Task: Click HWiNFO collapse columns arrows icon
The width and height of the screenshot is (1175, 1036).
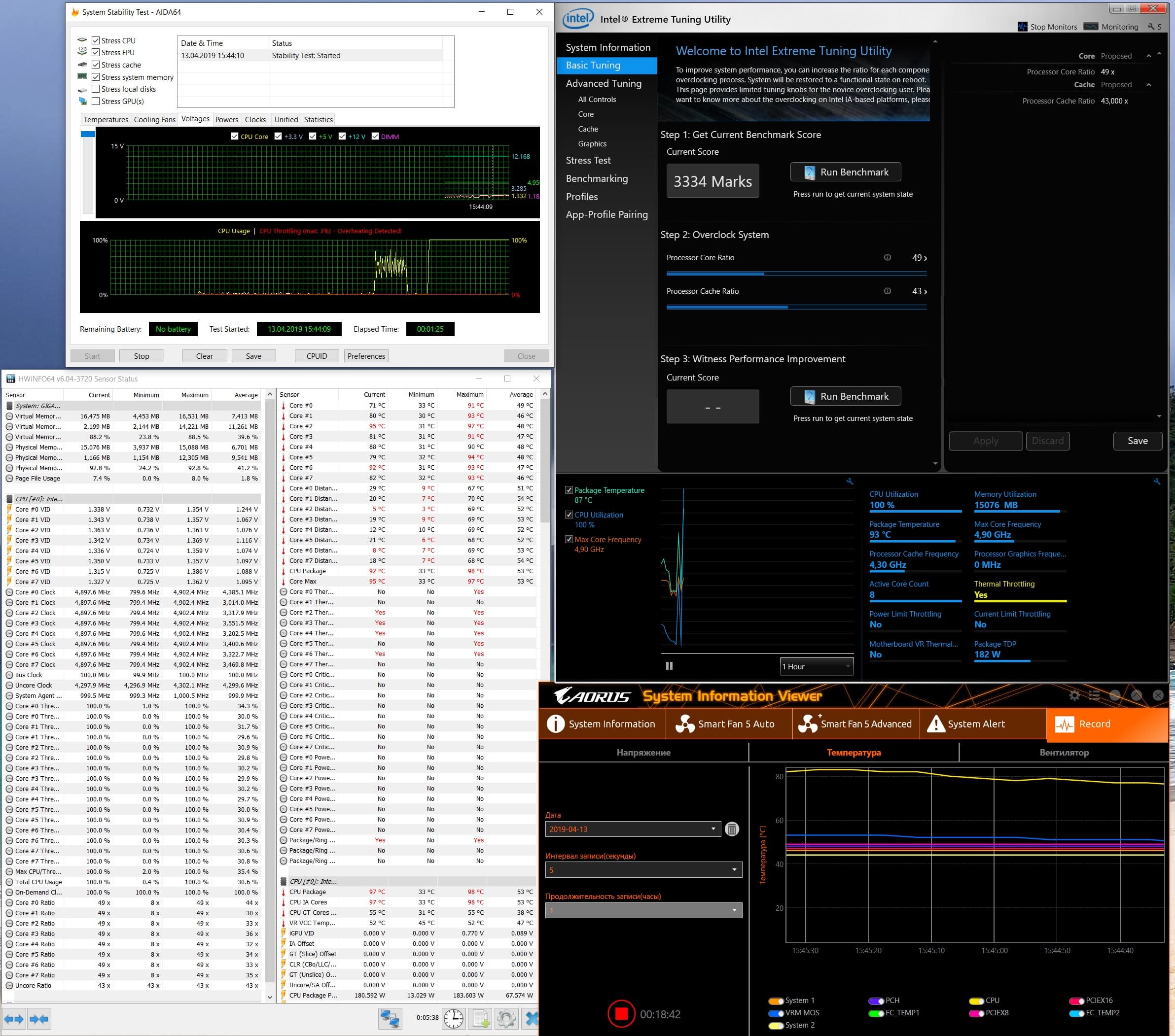Action: [39, 1019]
